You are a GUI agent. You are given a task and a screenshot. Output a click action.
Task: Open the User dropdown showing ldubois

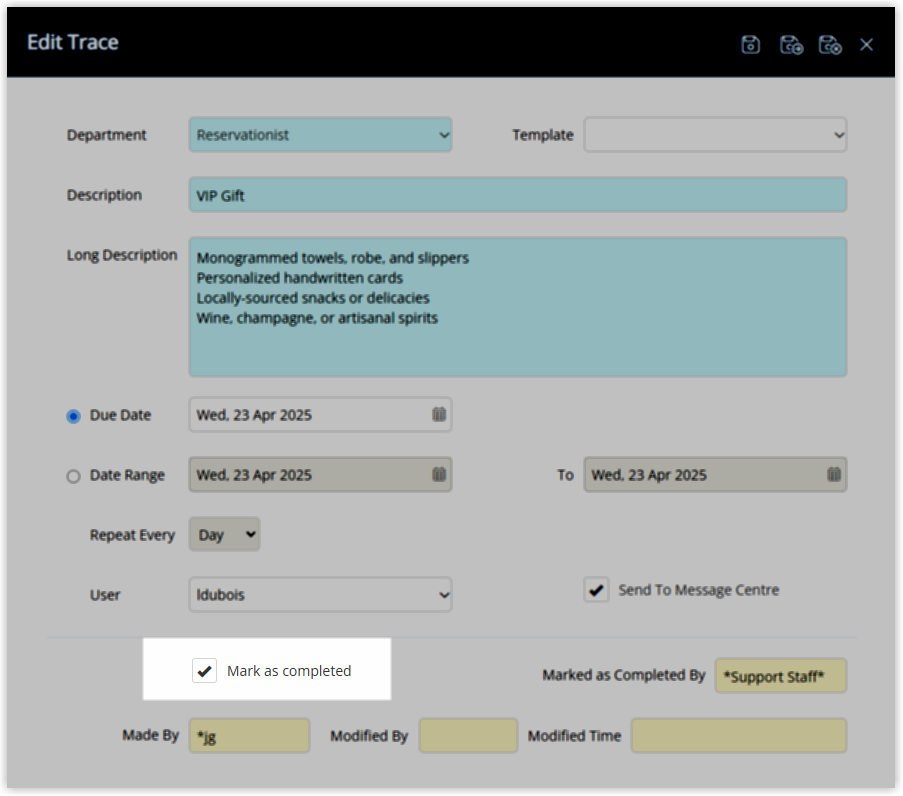pos(320,594)
